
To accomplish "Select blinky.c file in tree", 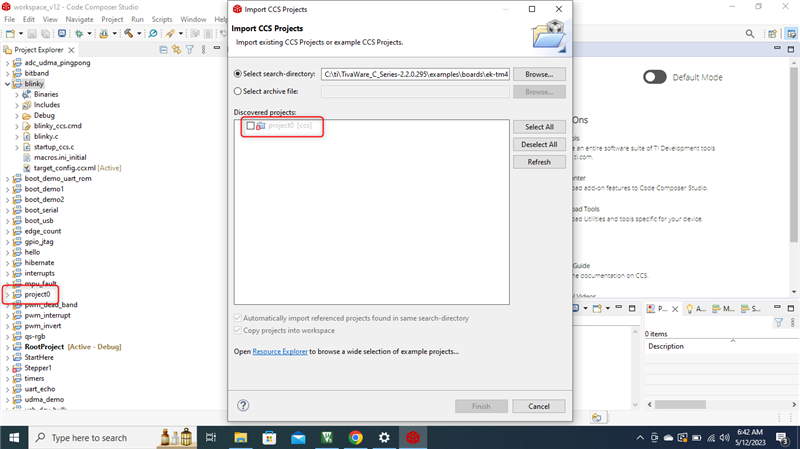I will coord(46,136).
